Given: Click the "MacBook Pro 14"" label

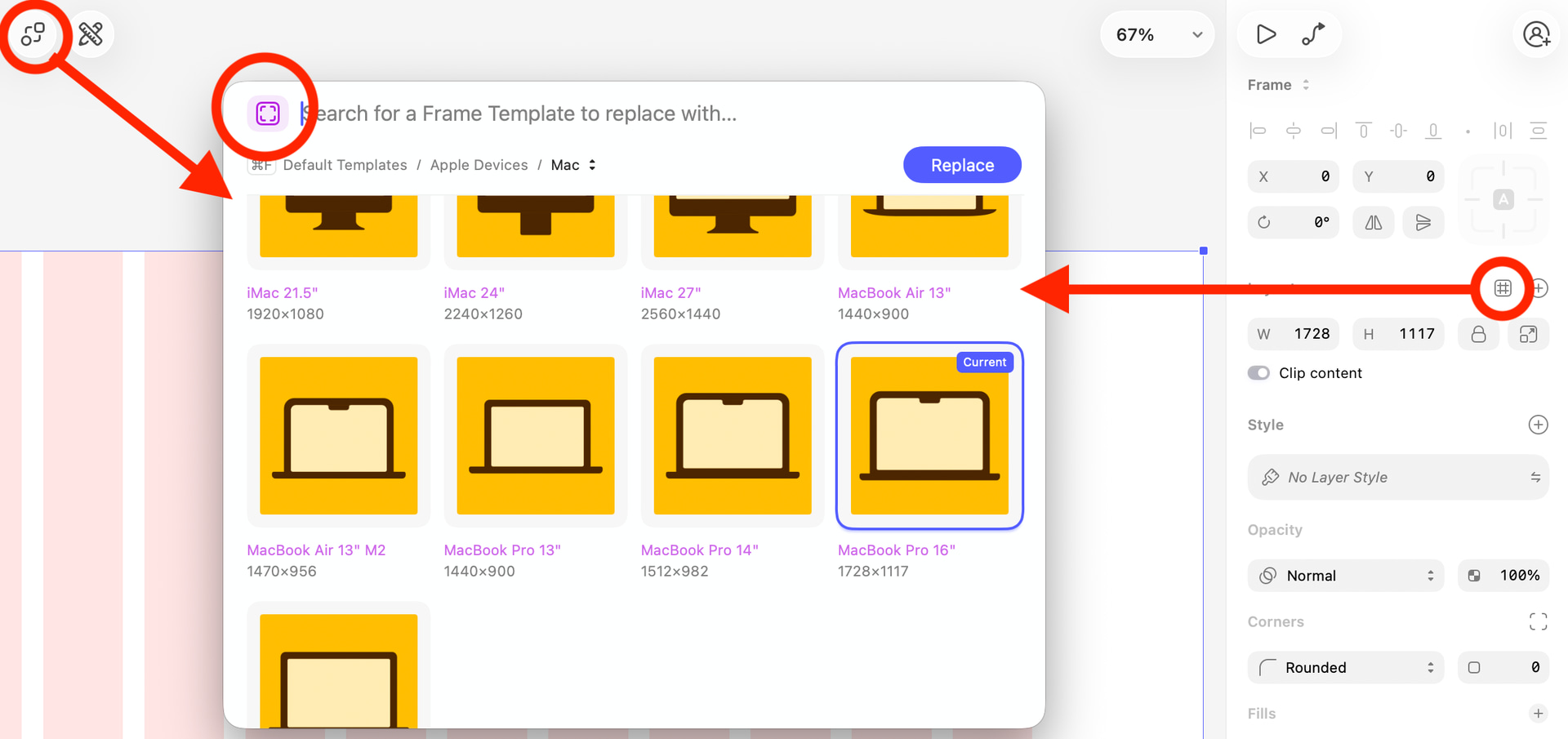Looking at the screenshot, I should (x=700, y=550).
